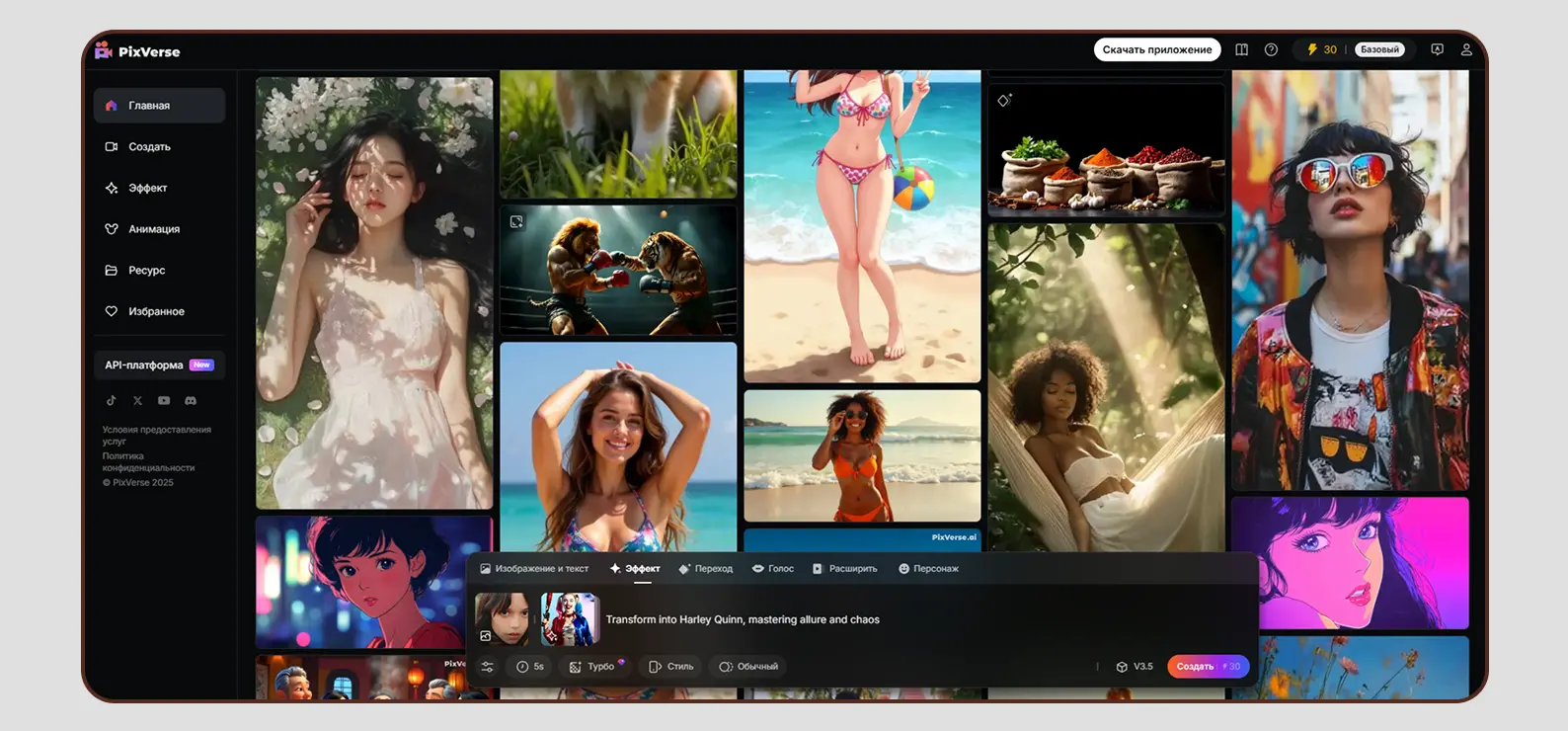This screenshot has width=1568, height=731.
Task: Open the help question mark icon
Action: [1271, 49]
